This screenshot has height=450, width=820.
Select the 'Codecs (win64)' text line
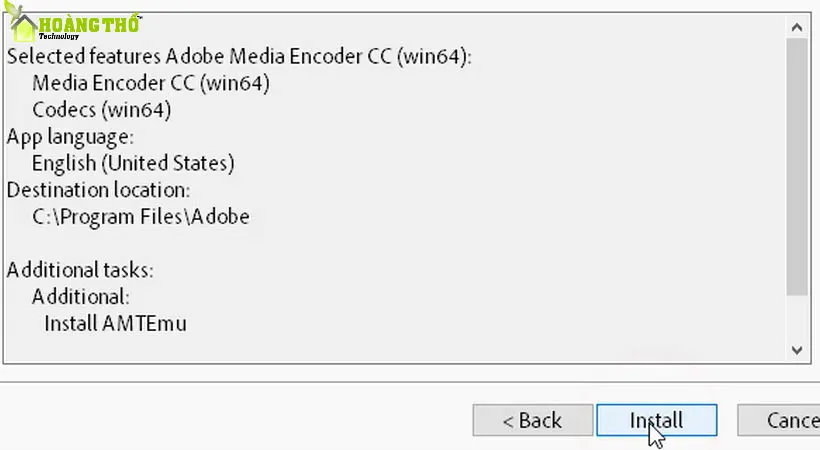(x=101, y=109)
